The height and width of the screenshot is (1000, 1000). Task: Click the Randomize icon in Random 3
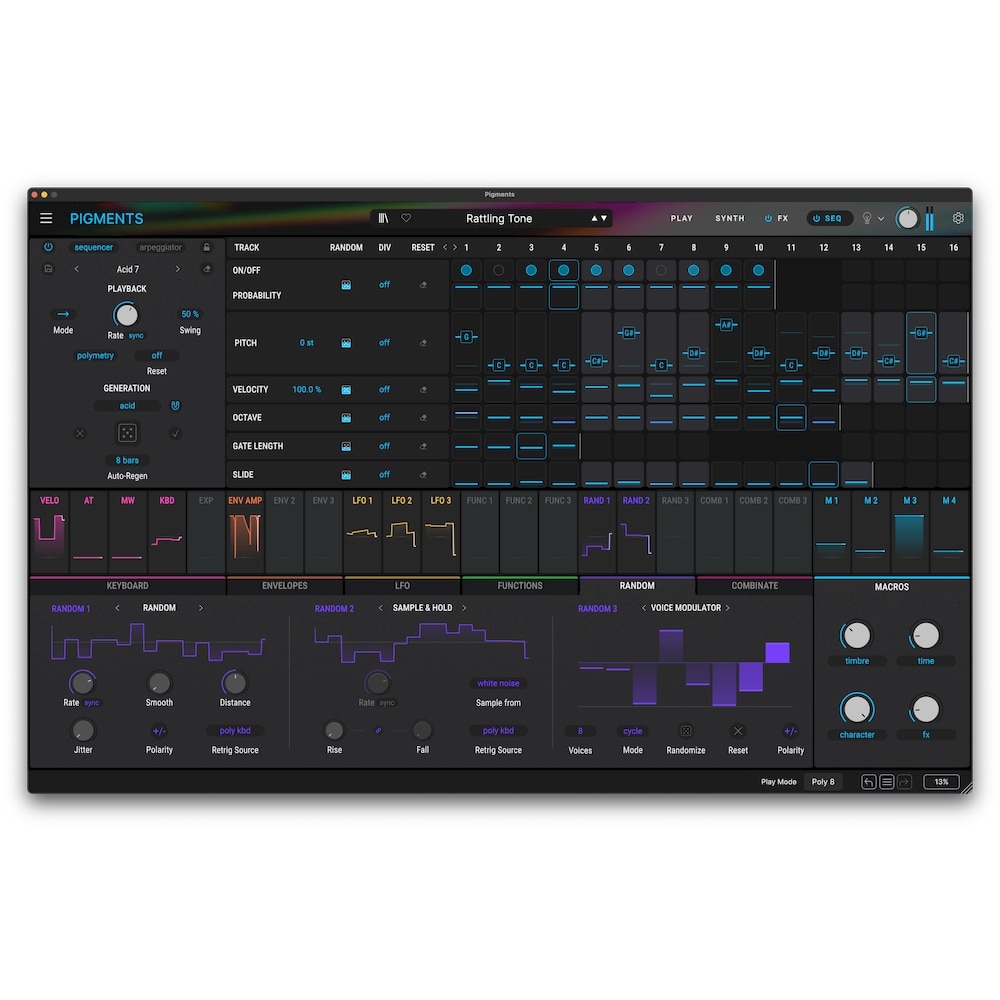point(685,731)
